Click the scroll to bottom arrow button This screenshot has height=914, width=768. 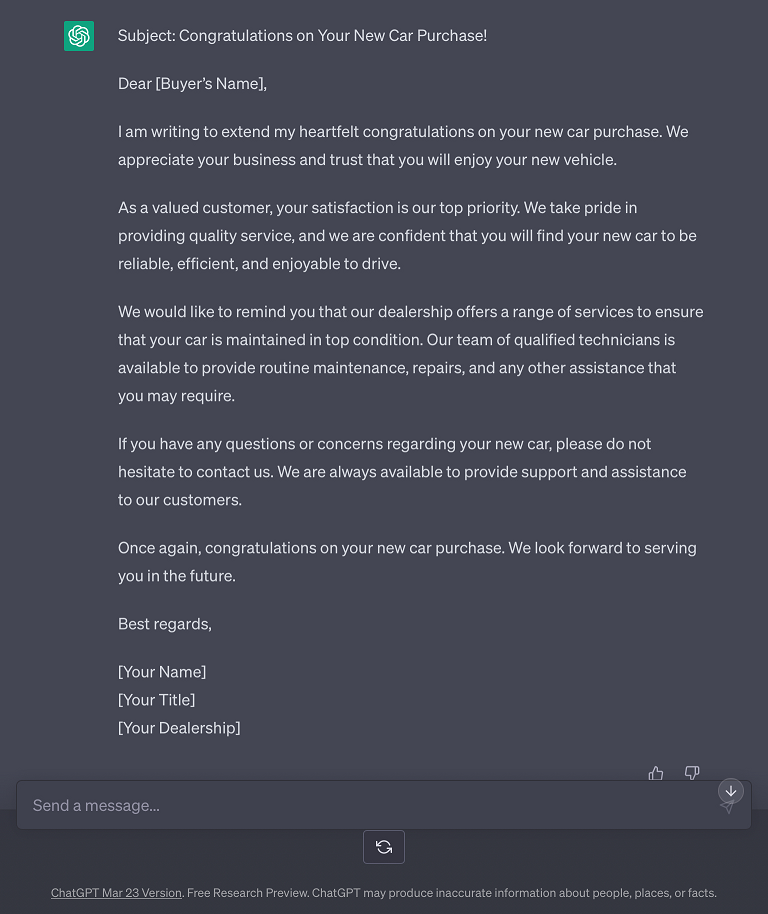point(731,791)
